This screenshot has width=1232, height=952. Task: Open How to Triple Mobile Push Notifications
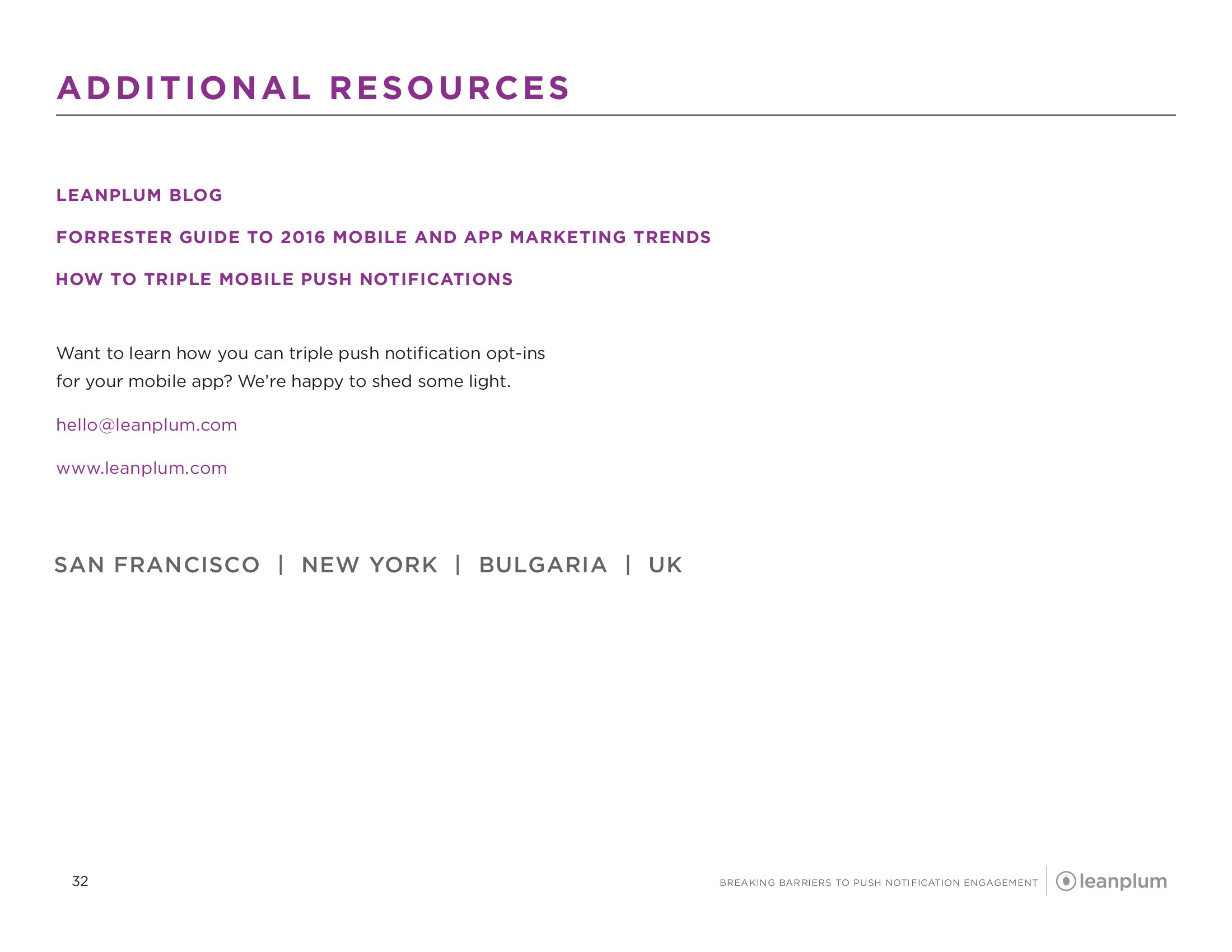point(284,279)
